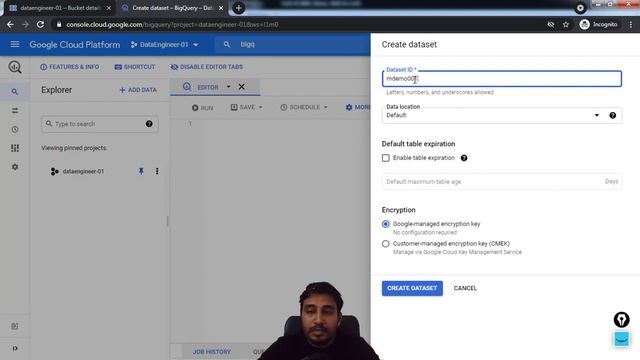
Task: Click SHORTCUT in the top bar
Action: pyautogui.click(x=135, y=67)
